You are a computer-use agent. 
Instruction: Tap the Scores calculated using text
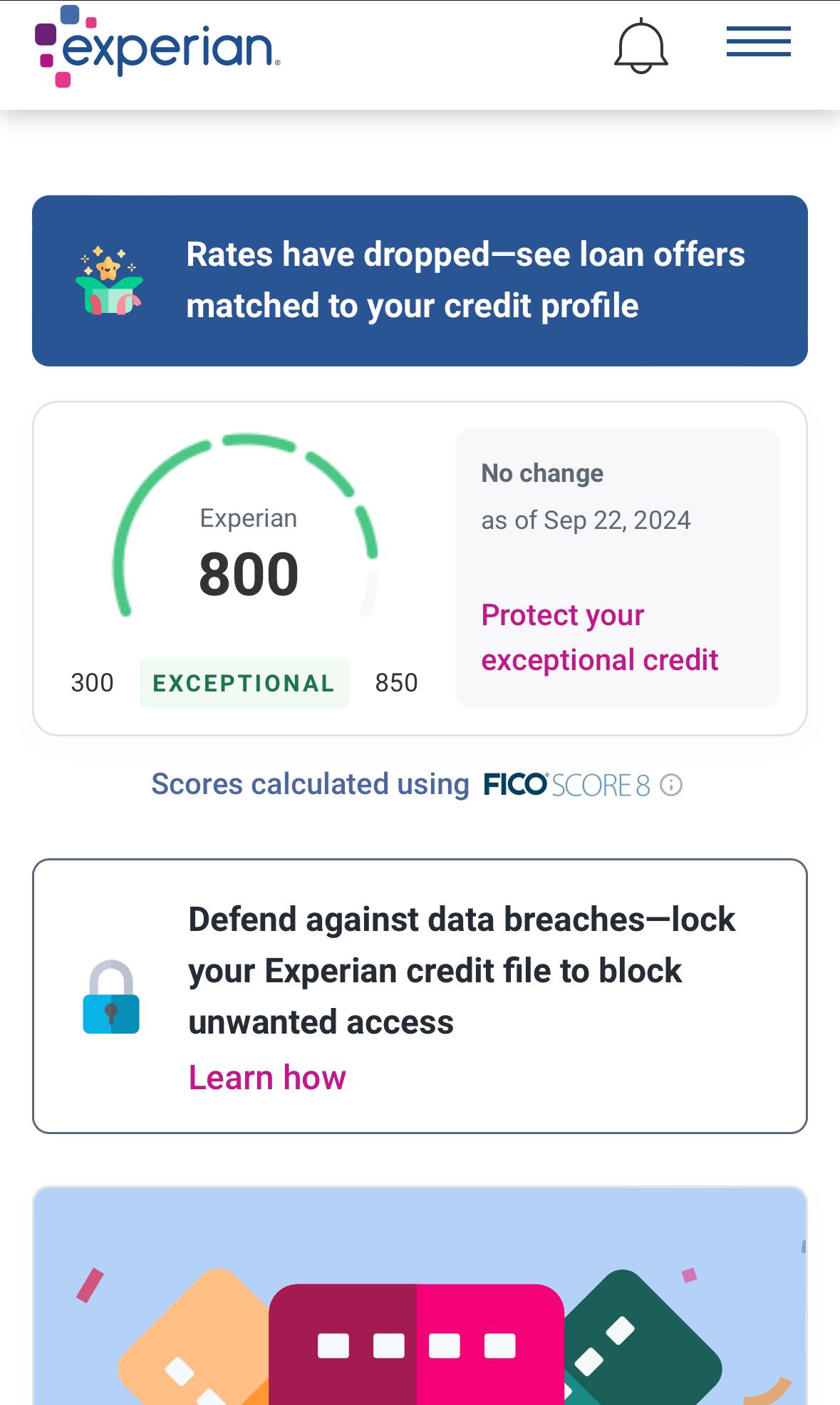pyautogui.click(x=310, y=784)
